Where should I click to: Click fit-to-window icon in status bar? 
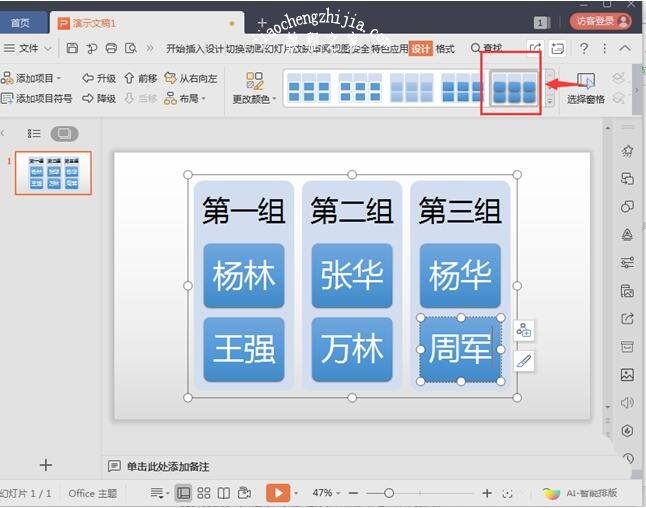click(508, 493)
